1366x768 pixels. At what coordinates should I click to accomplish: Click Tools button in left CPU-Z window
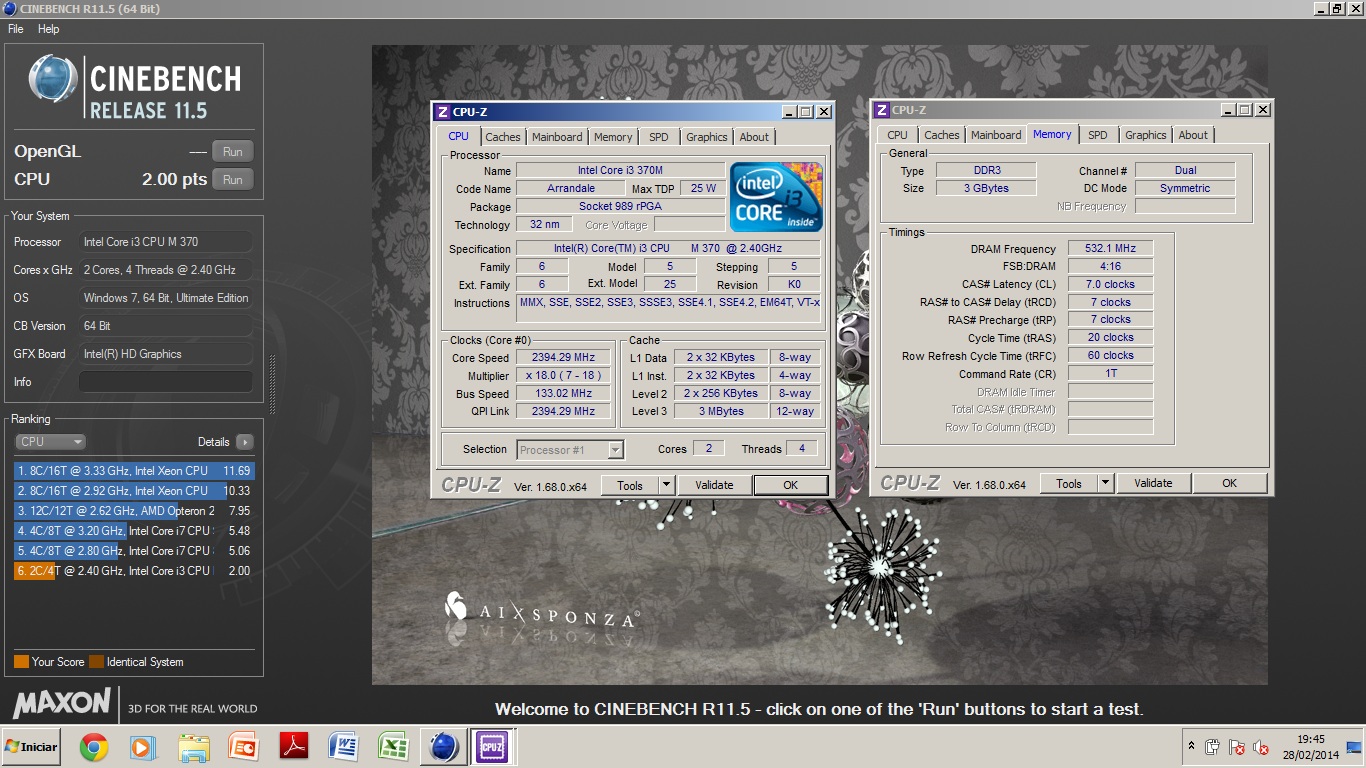[630, 485]
